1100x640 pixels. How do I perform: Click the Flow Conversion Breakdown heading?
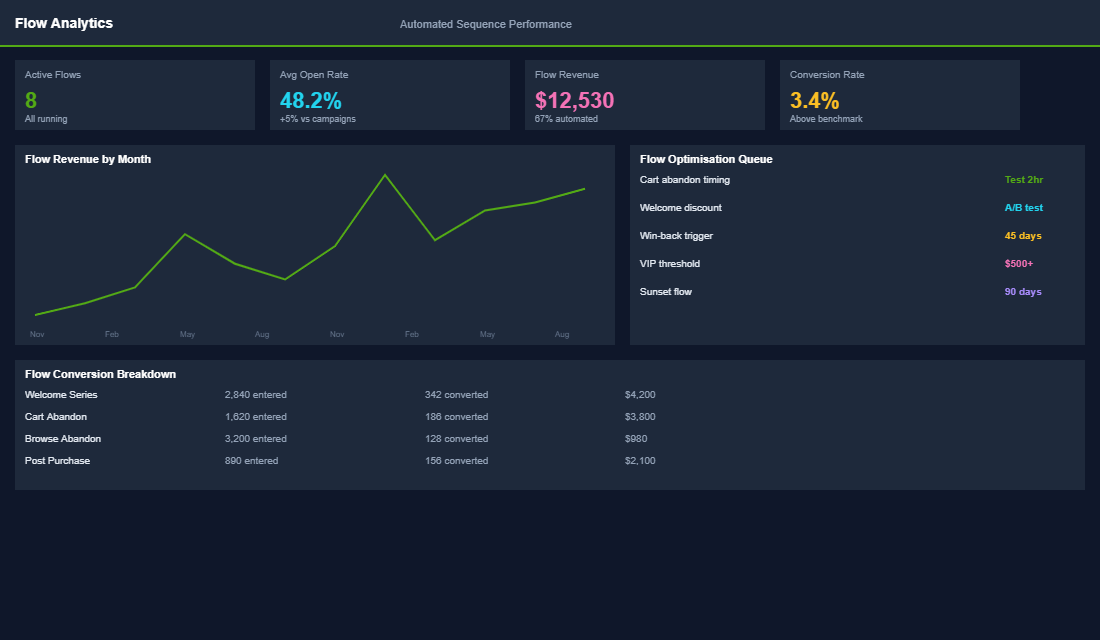[x=100, y=373]
